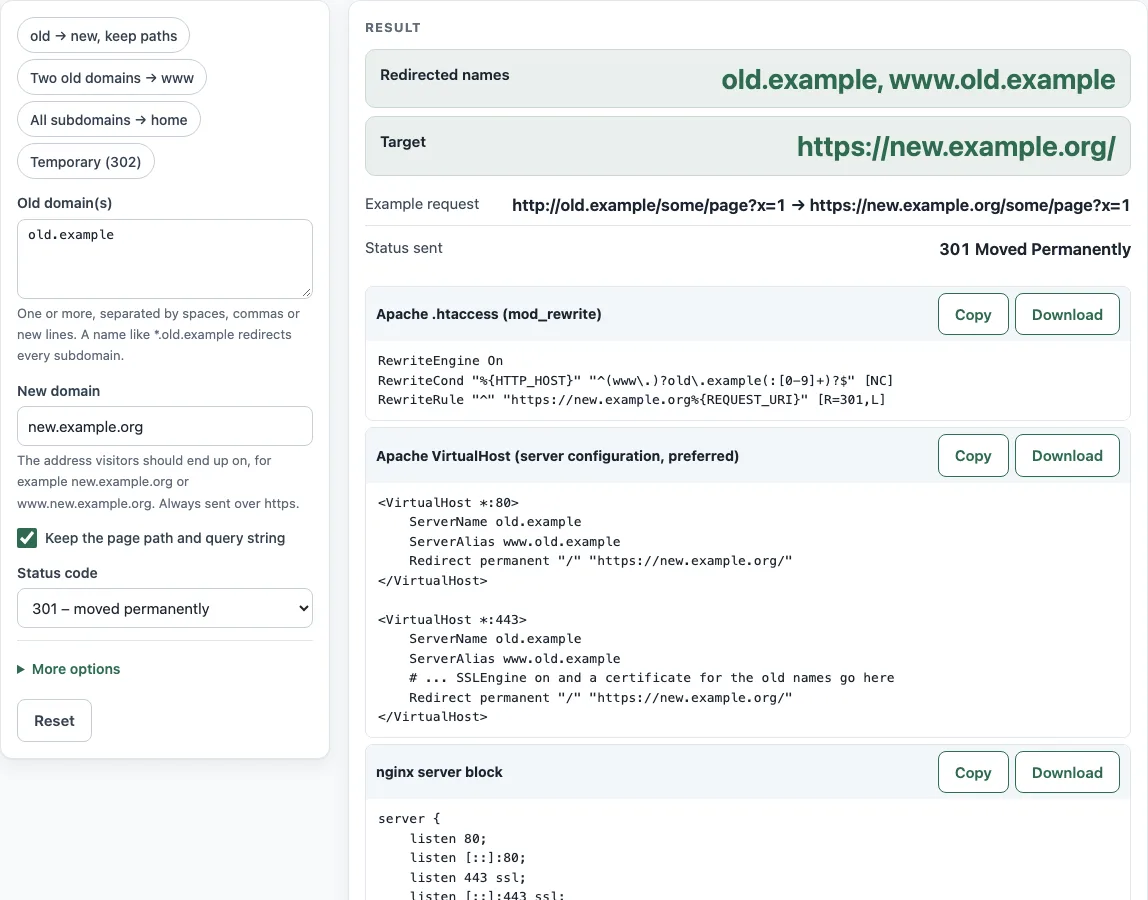
Task: Click the 'listen 443 ssl;' nginx line
Action: click(x=467, y=877)
